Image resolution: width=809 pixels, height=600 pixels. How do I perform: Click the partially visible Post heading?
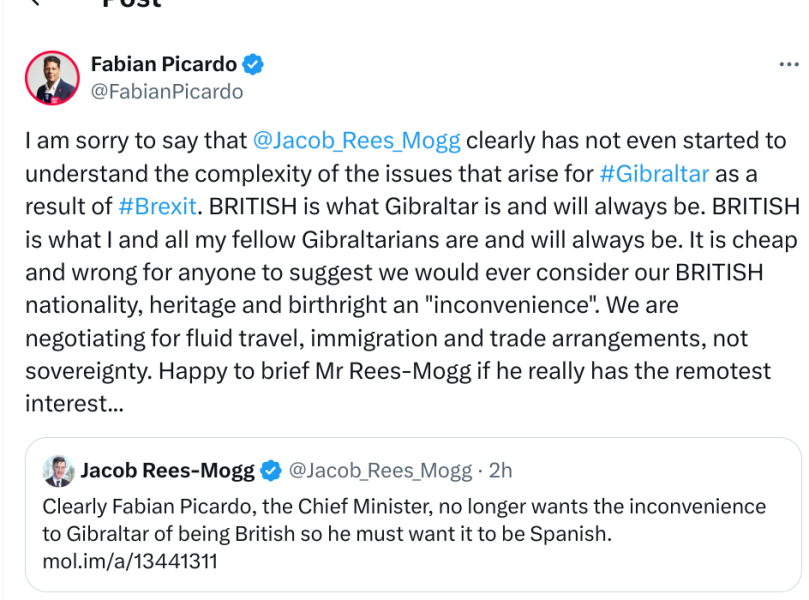(x=131, y=4)
